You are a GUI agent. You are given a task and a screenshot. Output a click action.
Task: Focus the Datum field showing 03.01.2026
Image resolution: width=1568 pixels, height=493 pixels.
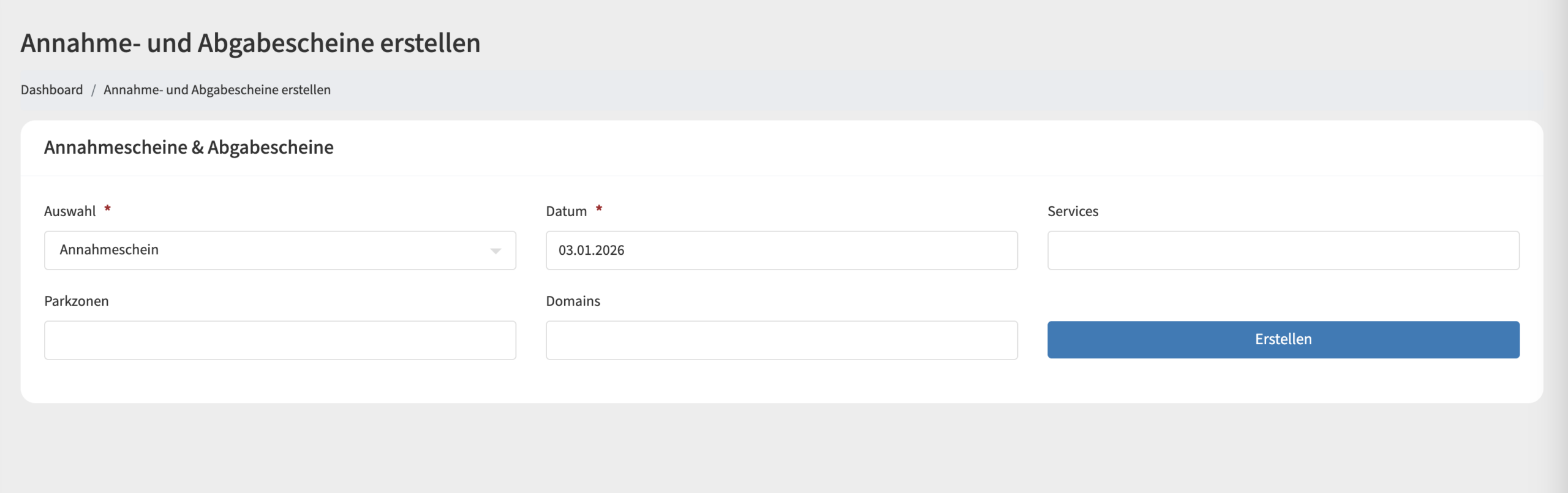(781, 250)
